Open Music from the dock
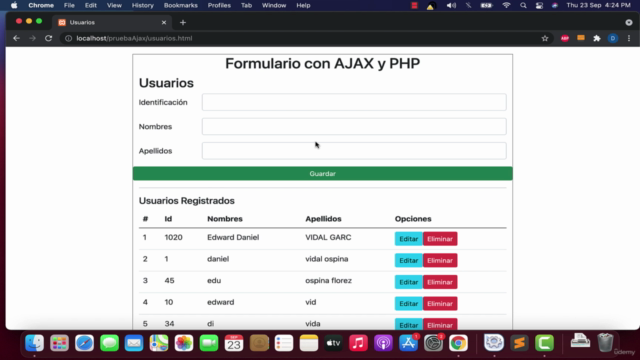This screenshot has width=640, height=360. pos(358,343)
